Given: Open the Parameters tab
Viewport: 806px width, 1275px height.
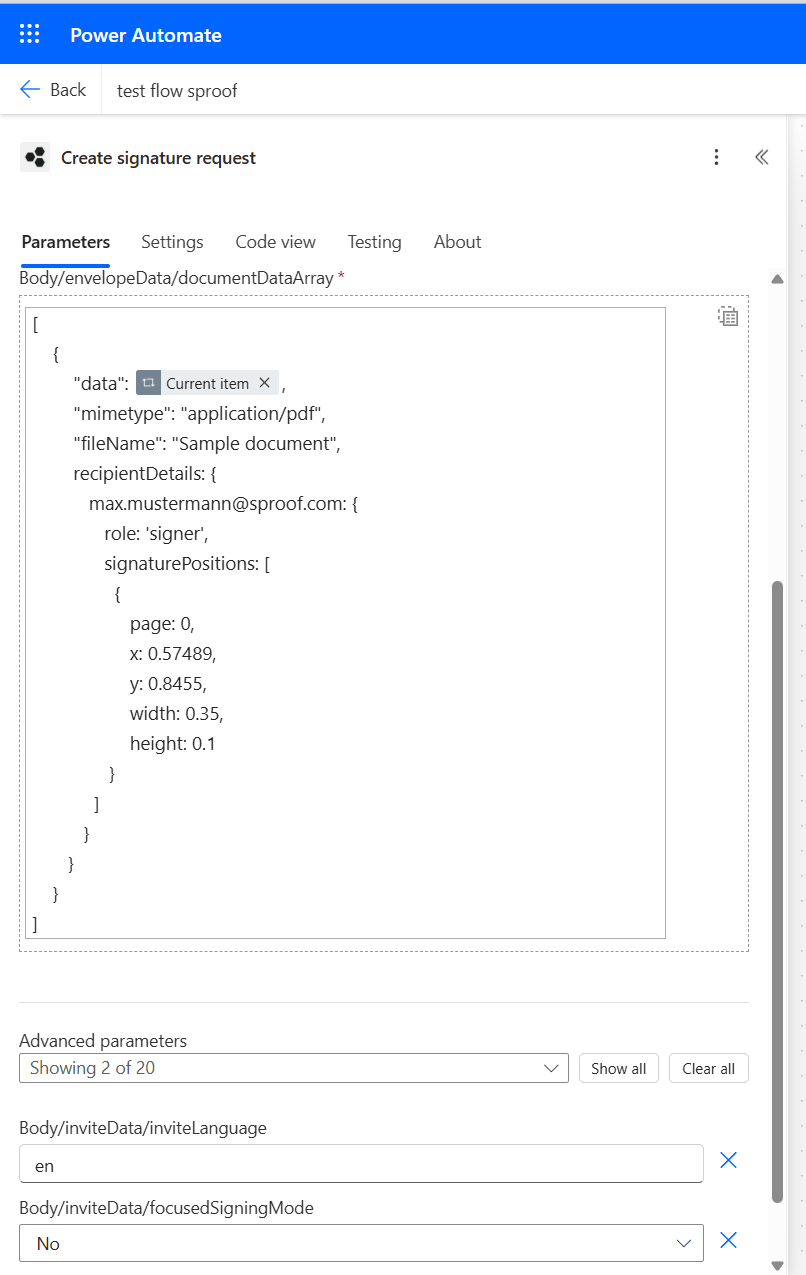Looking at the screenshot, I should (66, 242).
